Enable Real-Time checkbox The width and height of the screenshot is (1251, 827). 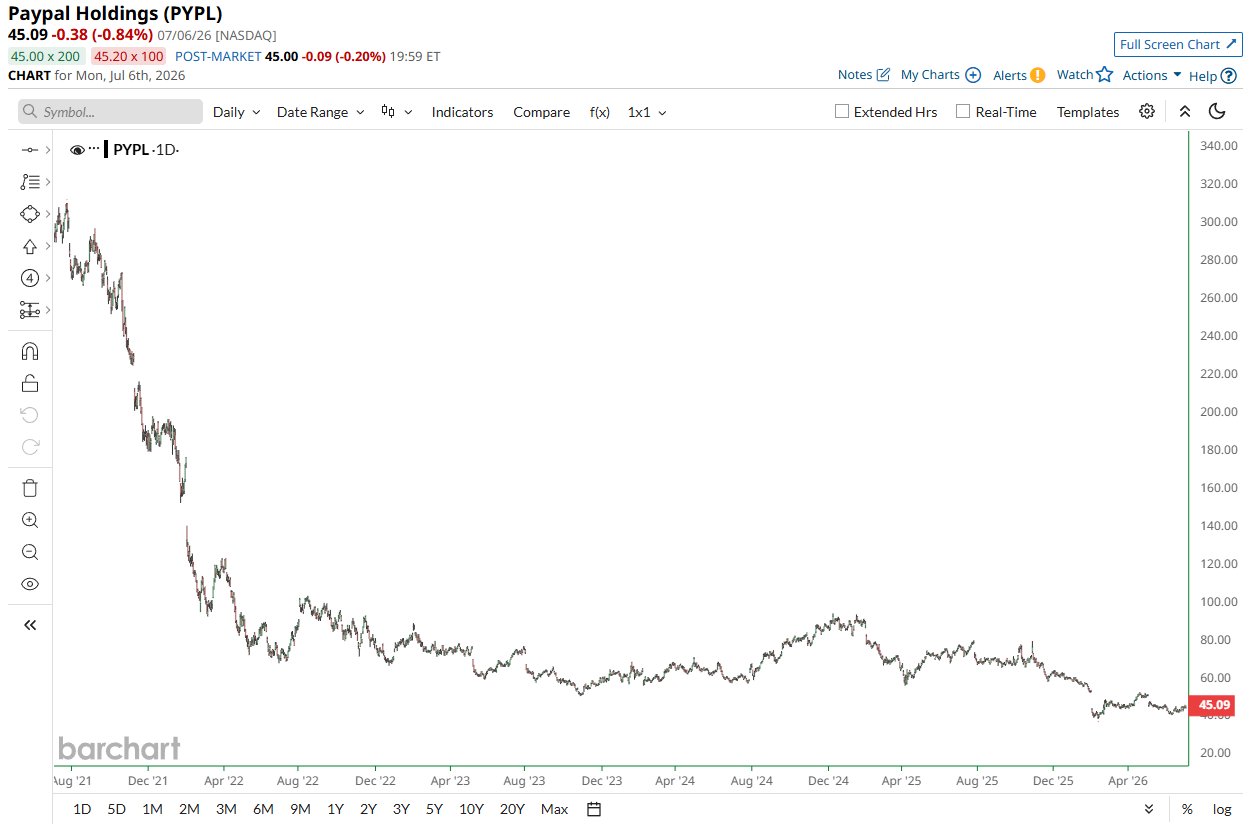[x=963, y=112]
